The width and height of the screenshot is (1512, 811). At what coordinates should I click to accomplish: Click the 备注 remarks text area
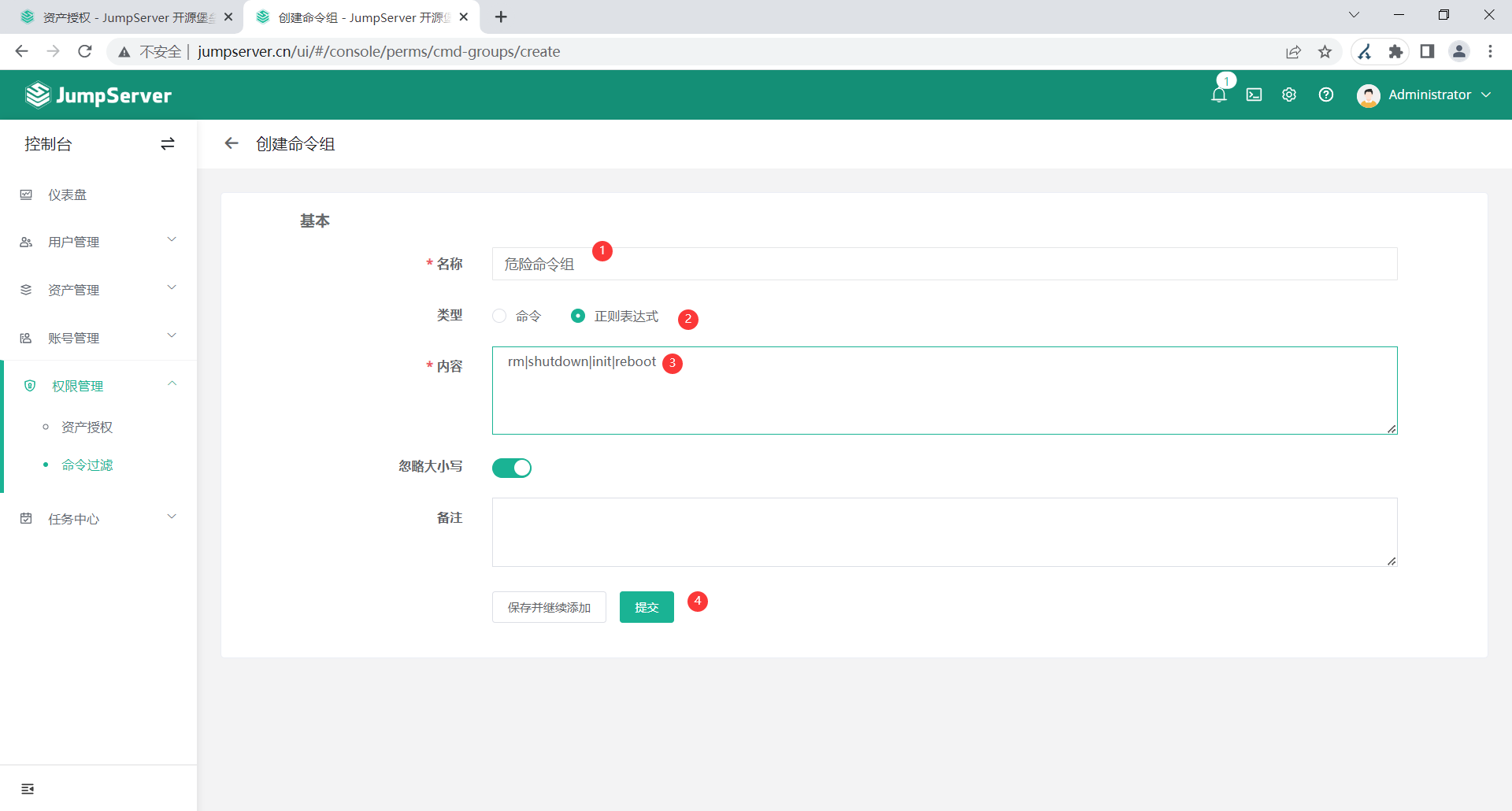coord(945,532)
